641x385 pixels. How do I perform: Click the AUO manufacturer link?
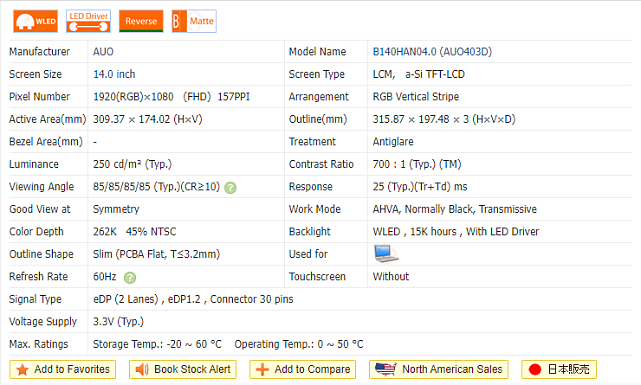103,52
